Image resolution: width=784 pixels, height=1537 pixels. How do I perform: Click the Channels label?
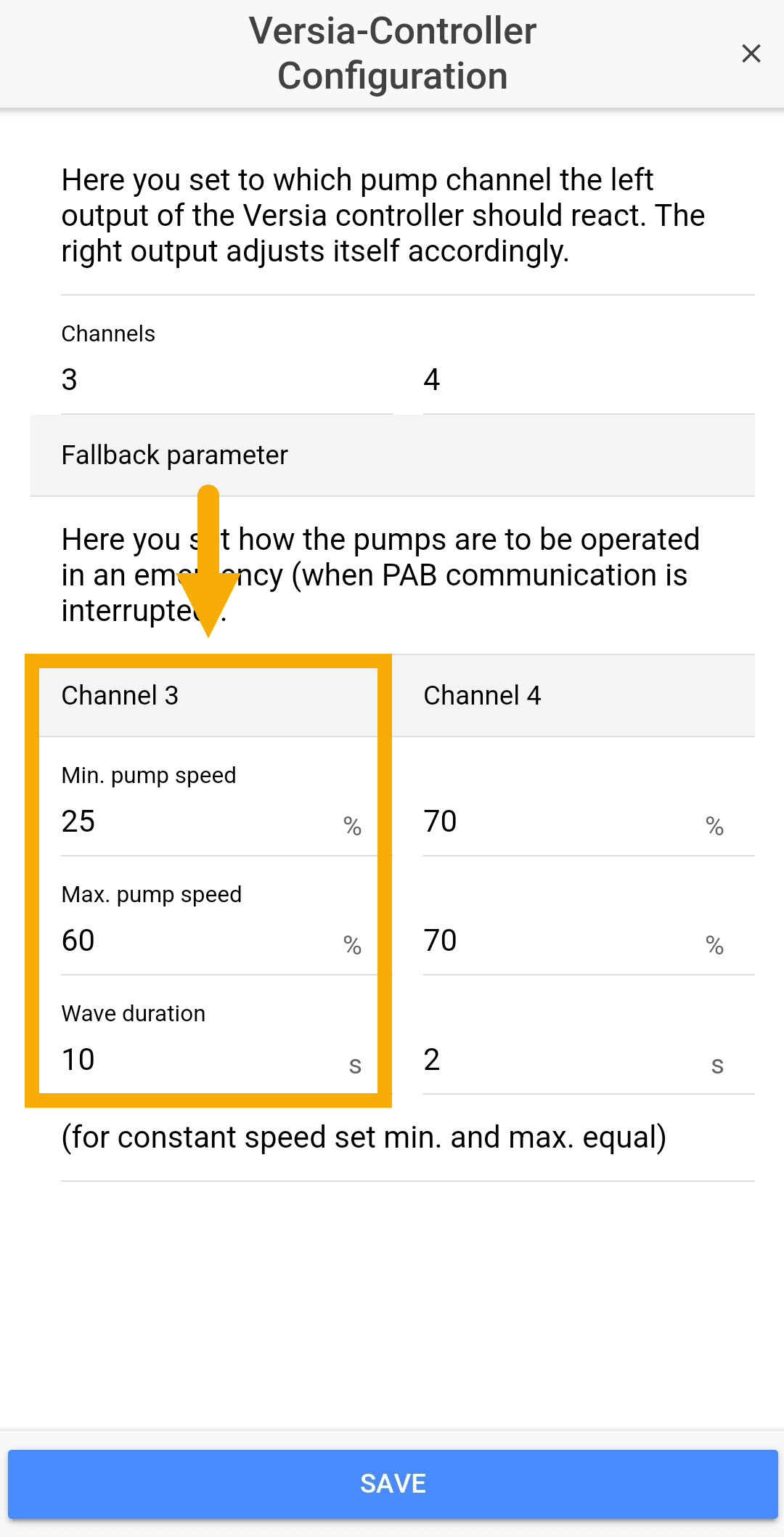pyautogui.click(x=108, y=334)
